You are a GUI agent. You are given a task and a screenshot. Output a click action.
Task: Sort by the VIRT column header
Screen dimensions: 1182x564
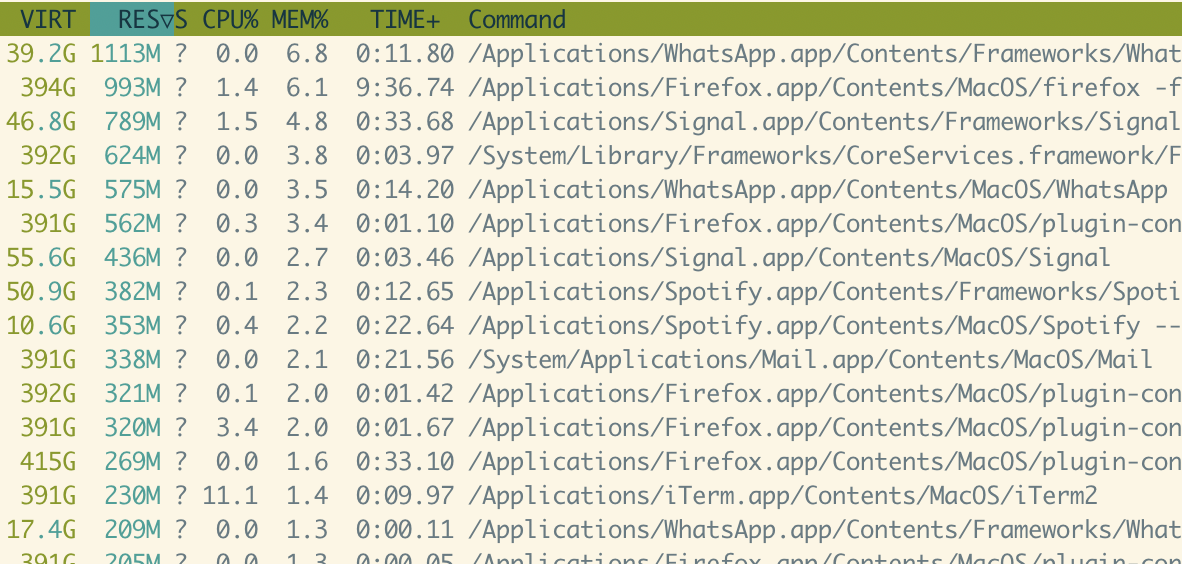pos(47,19)
